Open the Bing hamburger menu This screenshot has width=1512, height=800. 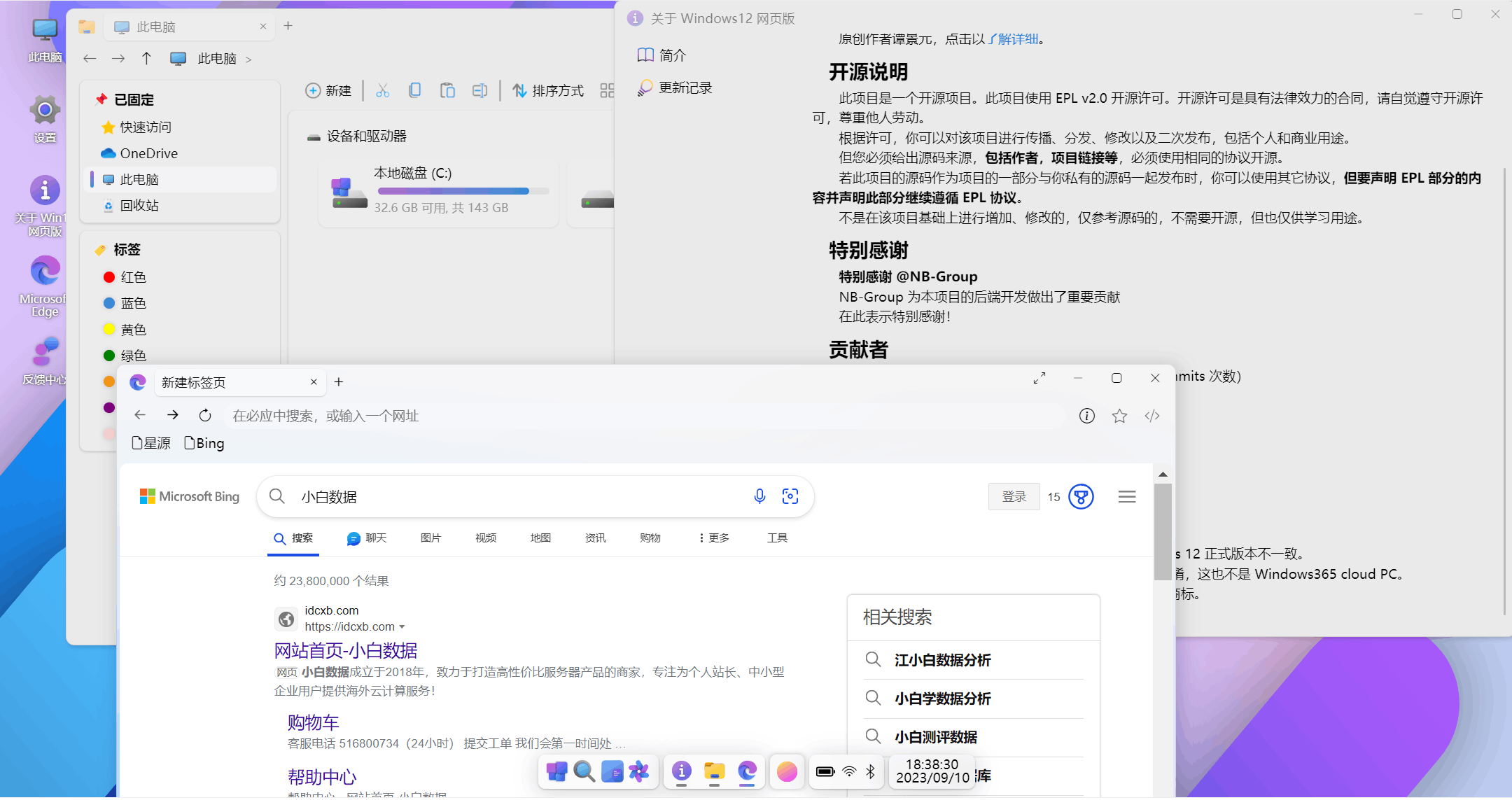[x=1127, y=497]
